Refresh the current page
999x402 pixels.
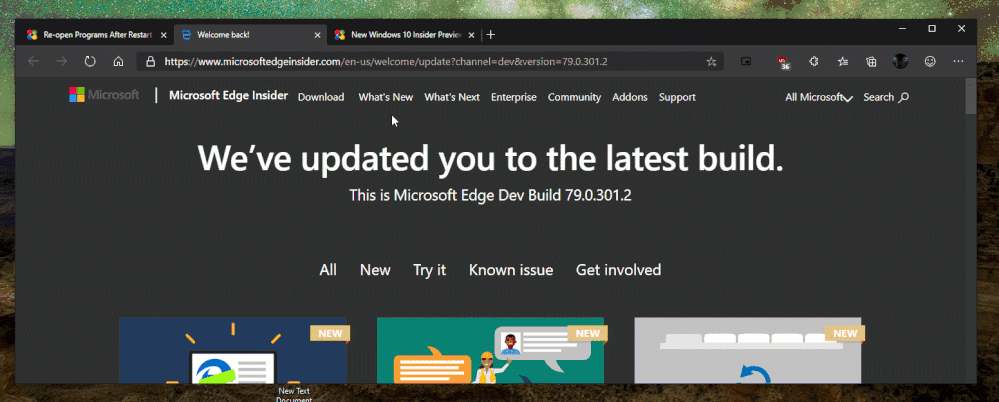tap(90, 61)
